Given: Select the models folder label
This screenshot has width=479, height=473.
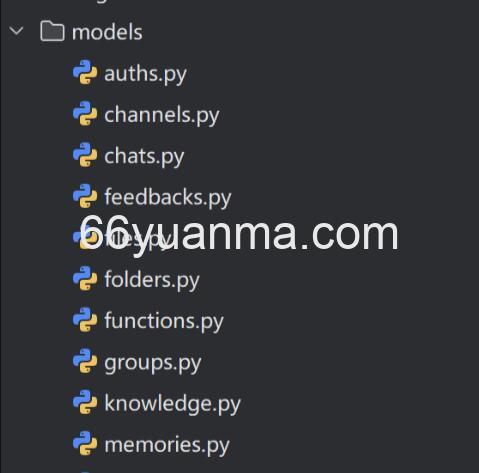Looking at the screenshot, I should click(x=107, y=32).
